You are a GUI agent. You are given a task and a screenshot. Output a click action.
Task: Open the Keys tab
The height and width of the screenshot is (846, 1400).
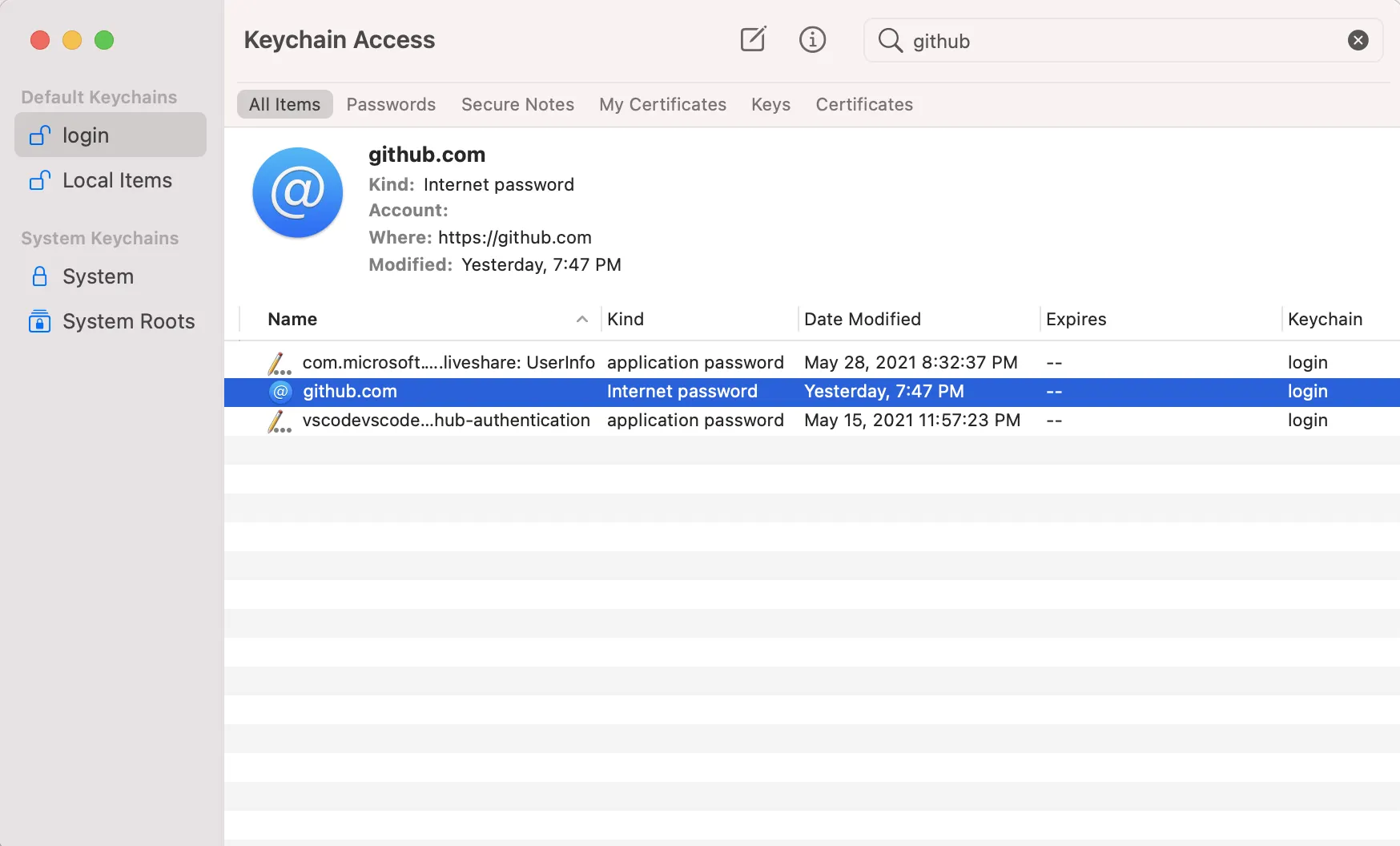coord(770,104)
